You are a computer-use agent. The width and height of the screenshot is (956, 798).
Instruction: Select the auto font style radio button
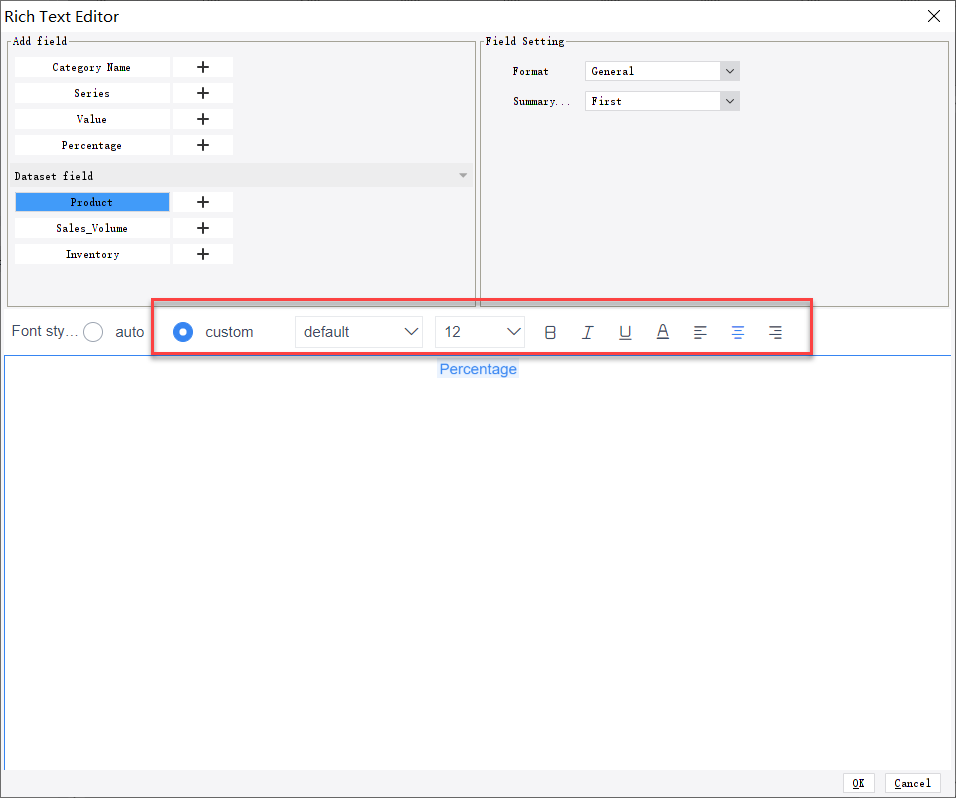click(93, 332)
